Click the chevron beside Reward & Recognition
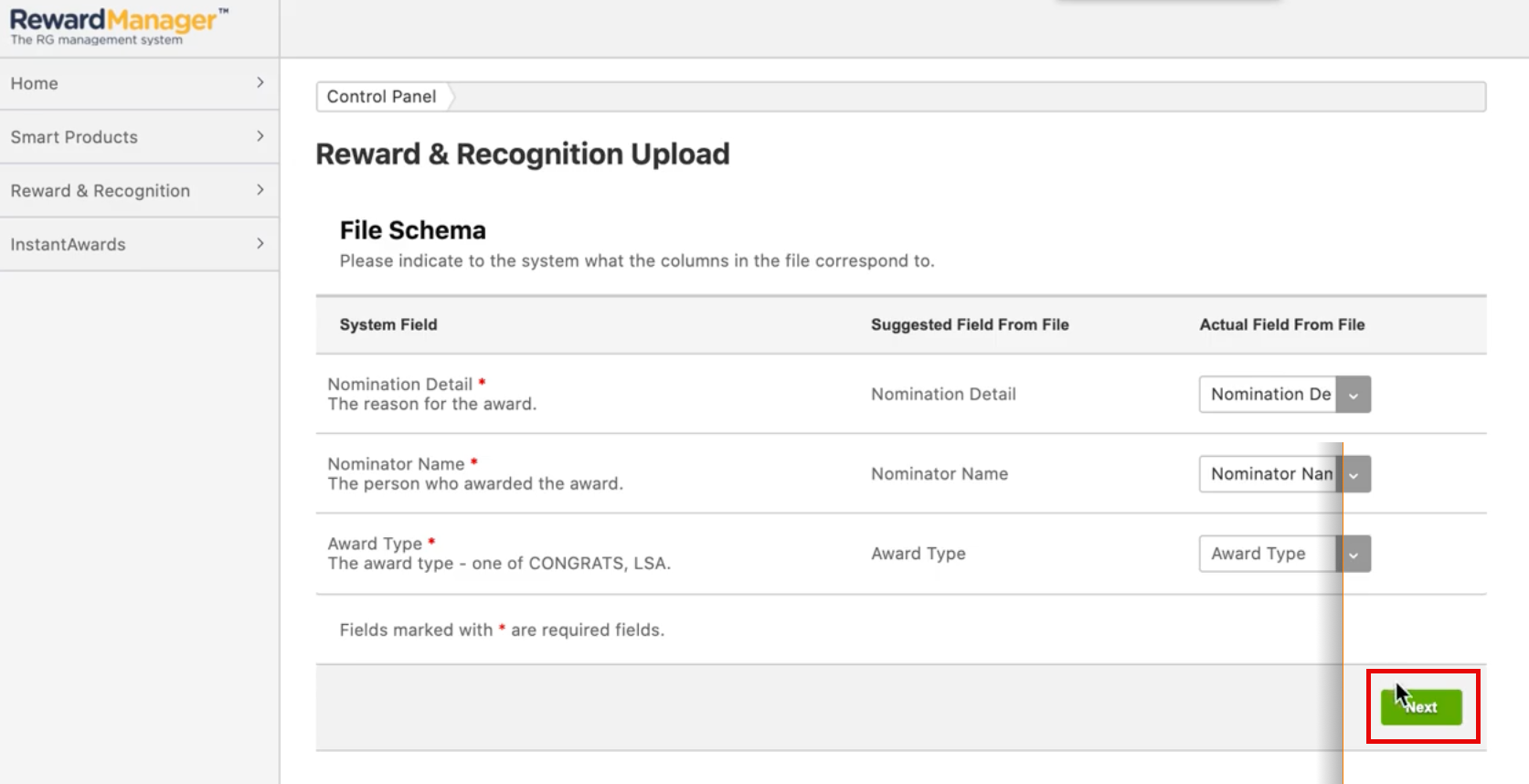 pyautogui.click(x=260, y=190)
